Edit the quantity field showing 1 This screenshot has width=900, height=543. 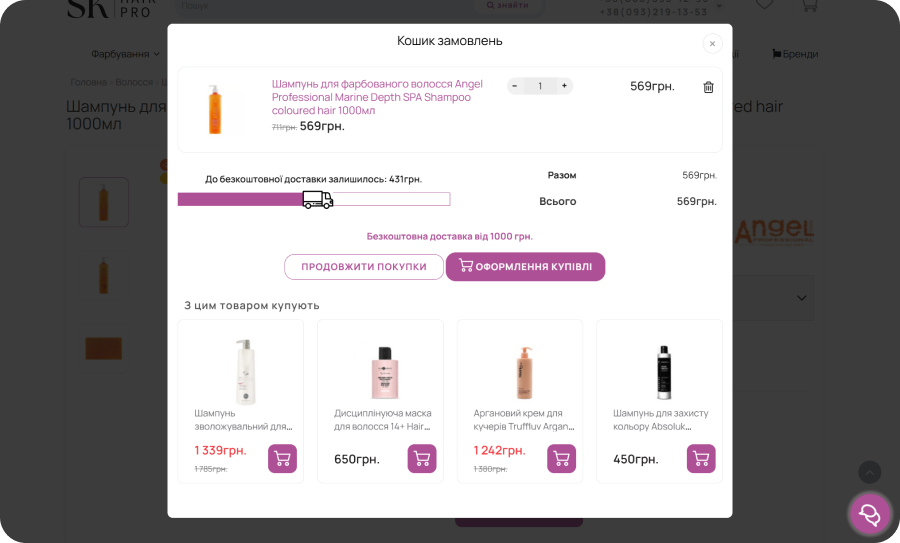tap(540, 86)
